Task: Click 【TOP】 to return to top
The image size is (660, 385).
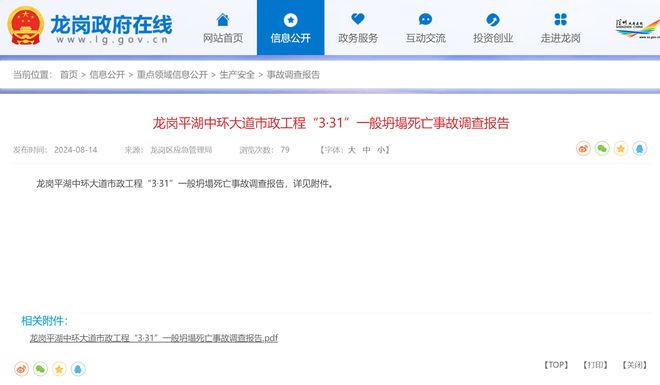Action: pyautogui.click(x=556, y=365)
